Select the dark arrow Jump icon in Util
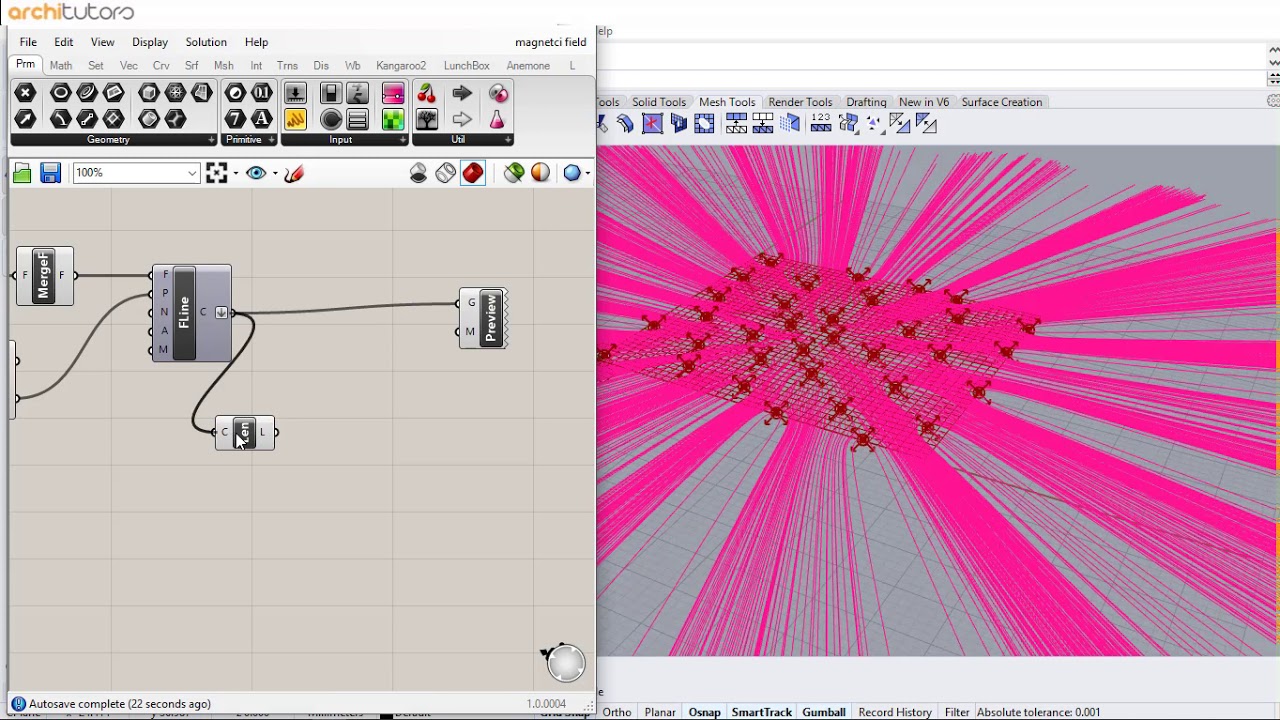This screenshot has width=1280, height=720. [x=462, y=93]
